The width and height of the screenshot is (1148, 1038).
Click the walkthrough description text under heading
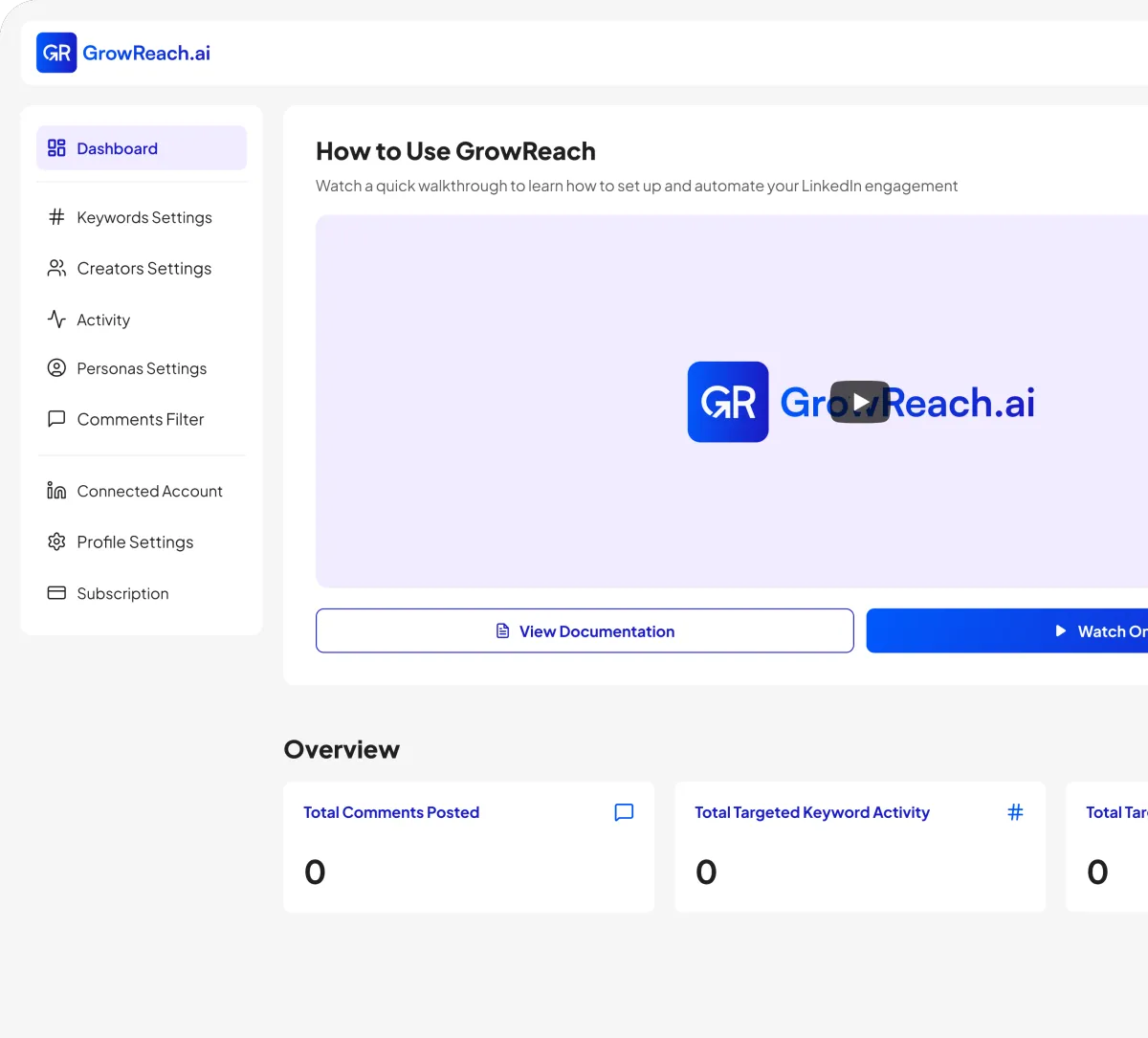(x=636, y=186)
